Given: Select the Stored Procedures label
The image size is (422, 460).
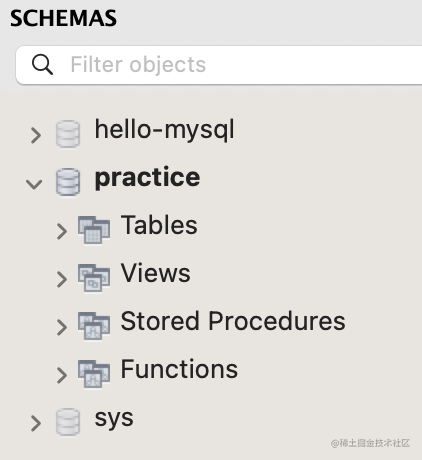Looking at the screenshot, I should tap(233, 321).
